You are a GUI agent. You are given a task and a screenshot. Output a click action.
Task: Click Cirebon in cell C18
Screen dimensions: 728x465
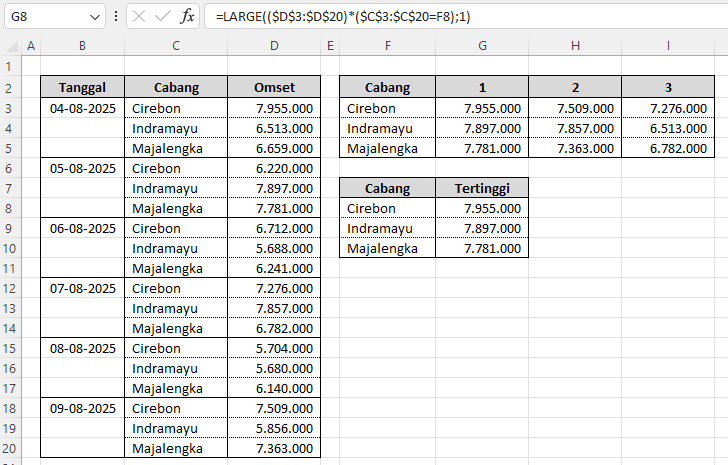(176, 408)
